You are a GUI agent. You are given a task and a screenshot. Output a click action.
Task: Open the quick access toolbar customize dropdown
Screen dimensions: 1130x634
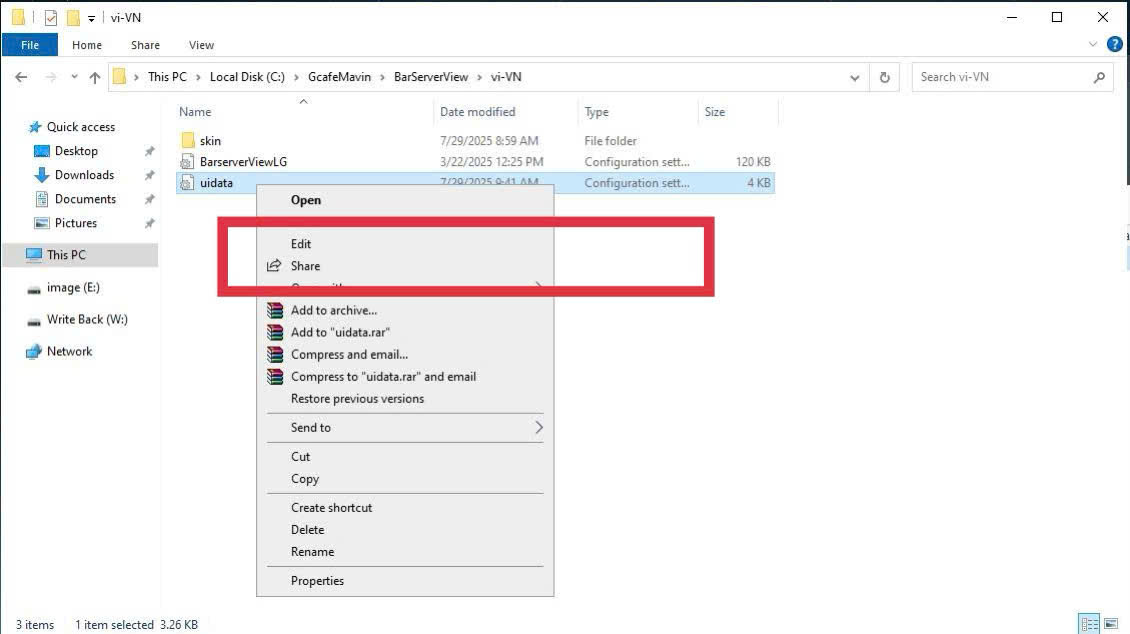pyautogui.click(x=91, y=18)
